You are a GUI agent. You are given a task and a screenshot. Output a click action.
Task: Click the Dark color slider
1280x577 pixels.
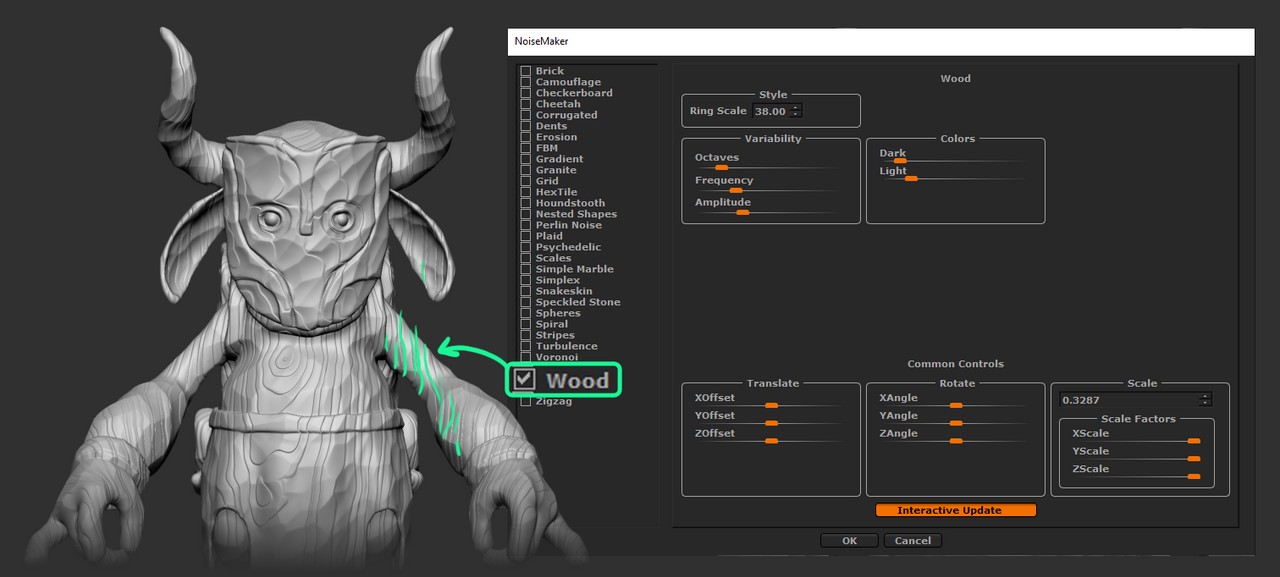click(x=900, y=160)
